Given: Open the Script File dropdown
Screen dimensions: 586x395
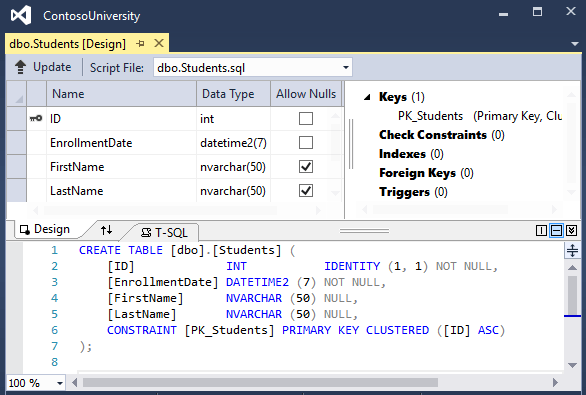Looking at the screenshot, I should click(346, 68).
